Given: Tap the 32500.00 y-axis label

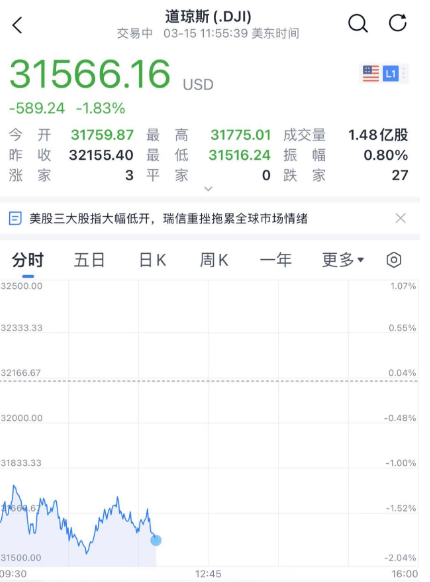Looking at the screenshot, I should tap(22, 286).
